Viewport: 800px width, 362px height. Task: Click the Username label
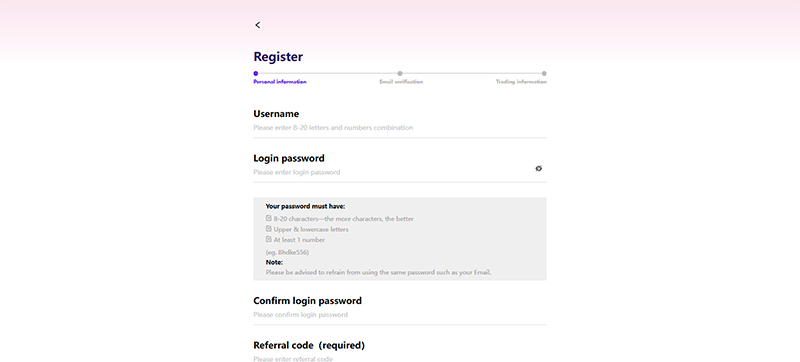coord(276,114)
